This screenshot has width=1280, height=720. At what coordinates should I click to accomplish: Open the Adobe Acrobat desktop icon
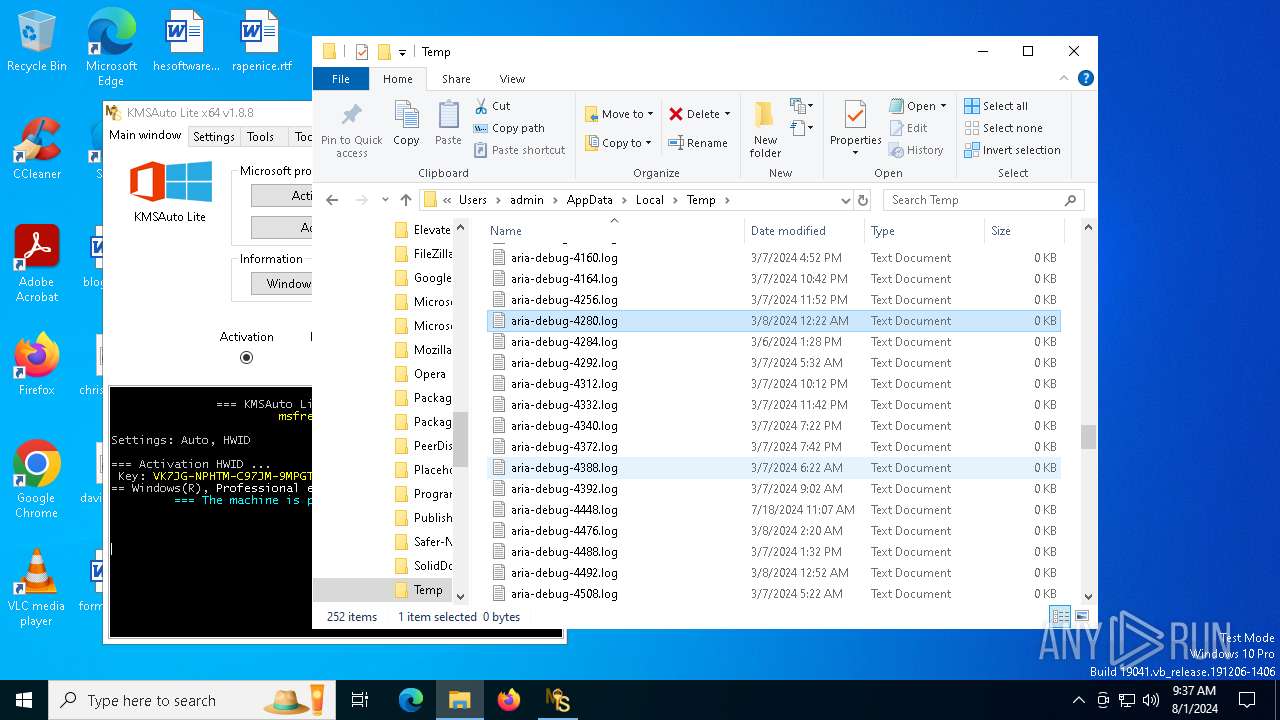(37, 264)
